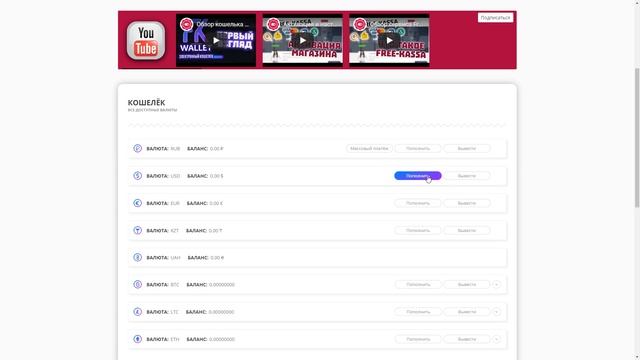The width and height of the screenshot is (640, 360).
Task: Click the KZT tenge currency icon
Action: 138,231
